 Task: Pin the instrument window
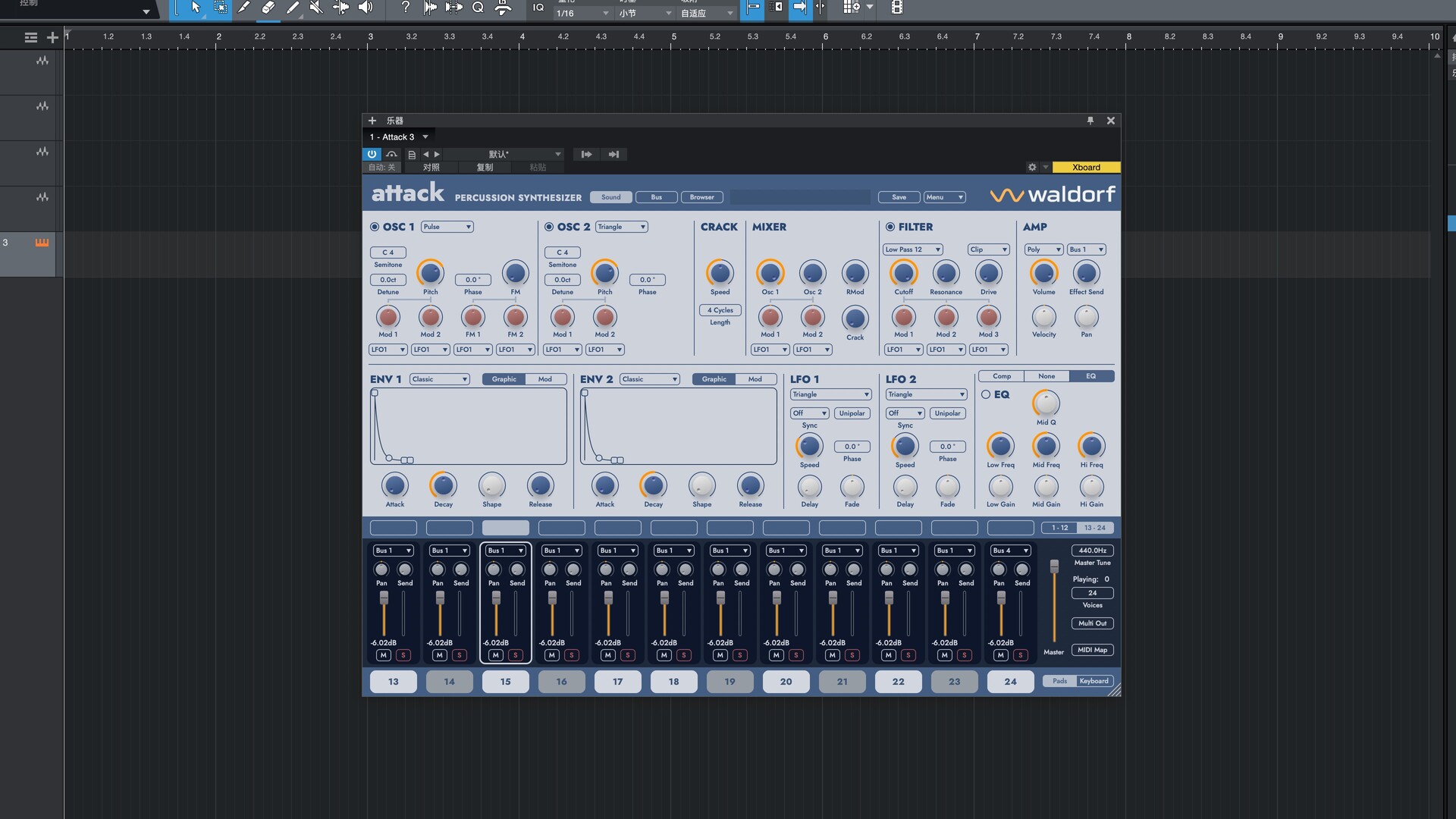(1090, 121)
